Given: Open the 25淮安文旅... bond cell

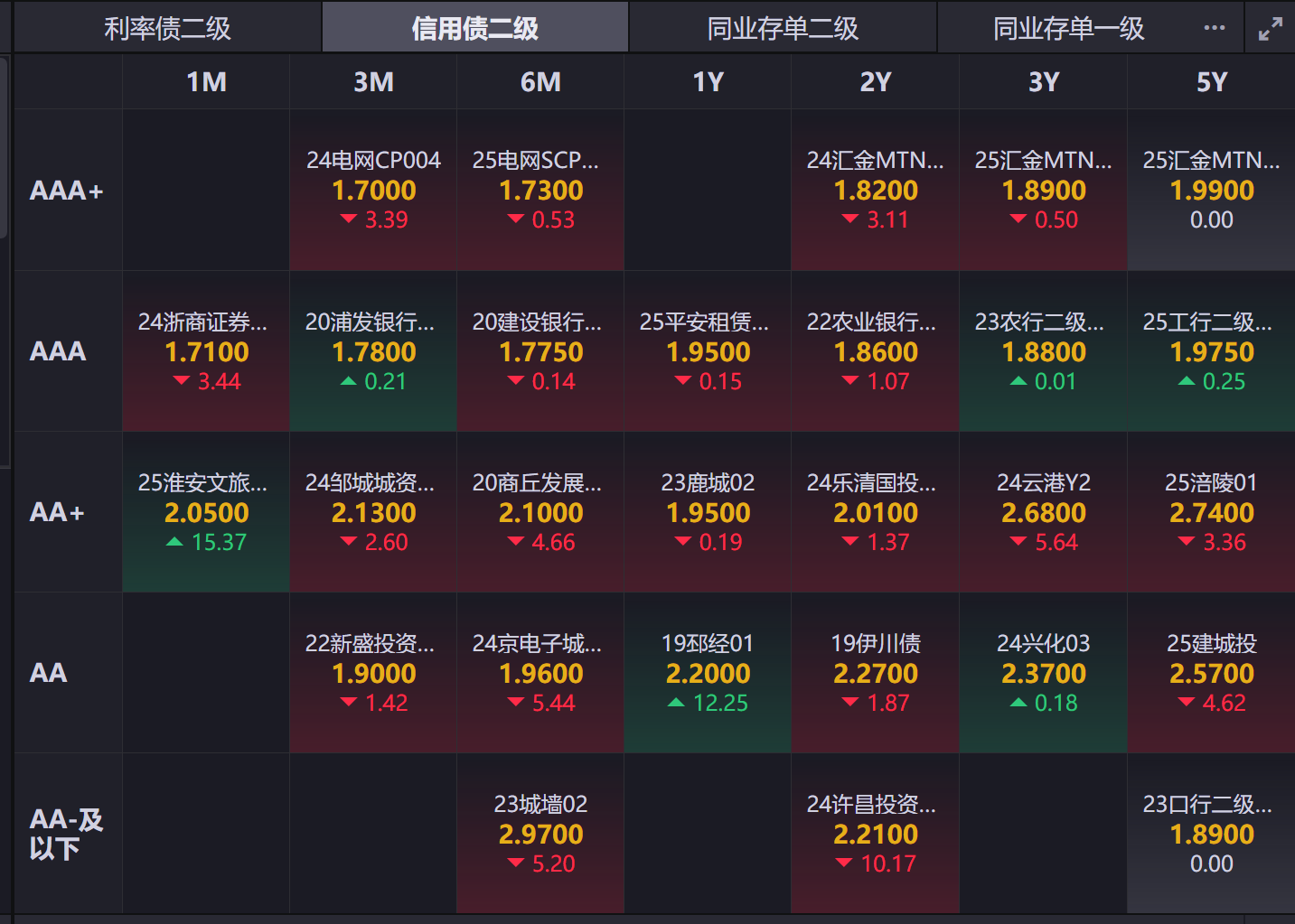Looking at the screenshot, I should click(x=206, y=512).
